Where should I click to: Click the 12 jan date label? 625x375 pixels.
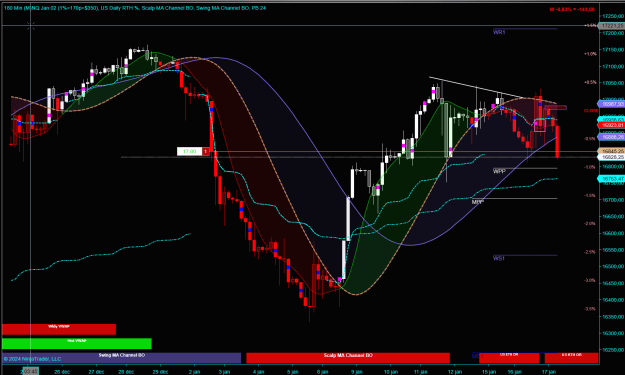tap(455, 371)
